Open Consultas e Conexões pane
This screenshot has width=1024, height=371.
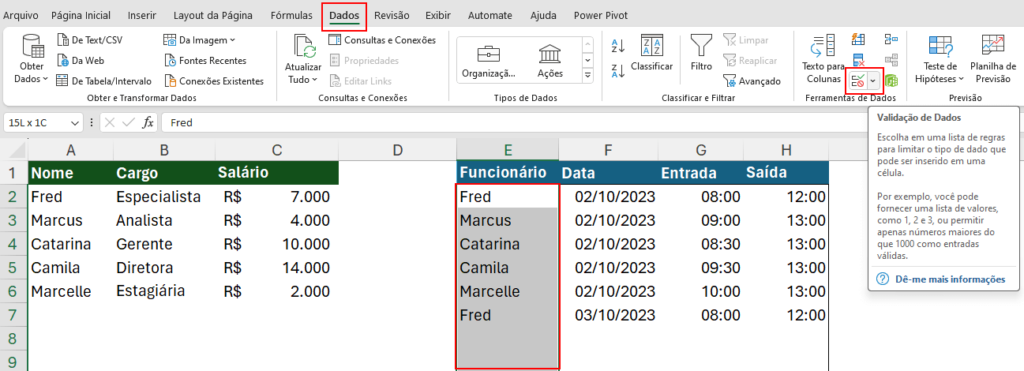pos(381,40)
